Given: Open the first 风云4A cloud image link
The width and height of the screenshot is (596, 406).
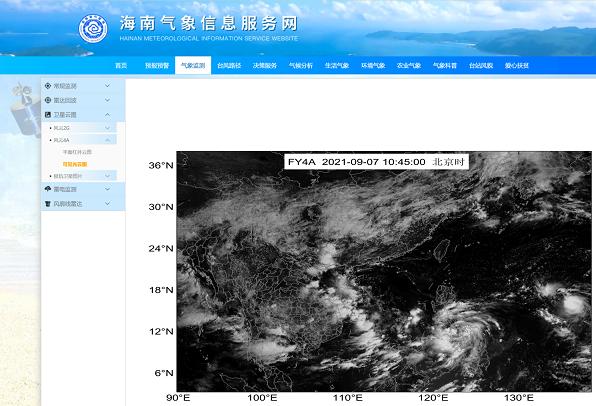Looking at the screenshot, I should [x=77, y=152].
